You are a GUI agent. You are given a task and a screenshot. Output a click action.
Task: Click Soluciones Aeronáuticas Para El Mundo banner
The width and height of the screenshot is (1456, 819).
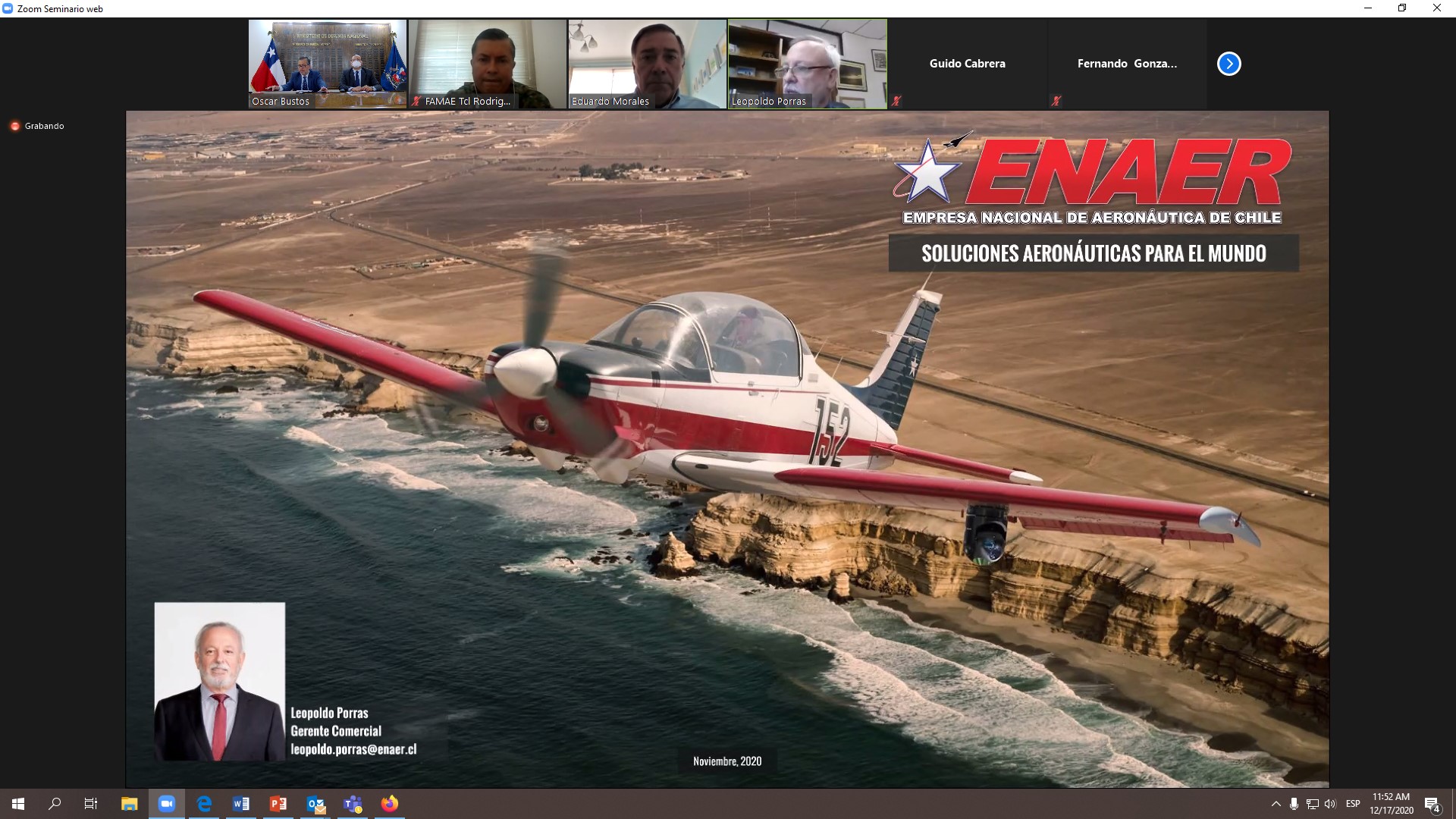click(x=1094, y=253)
